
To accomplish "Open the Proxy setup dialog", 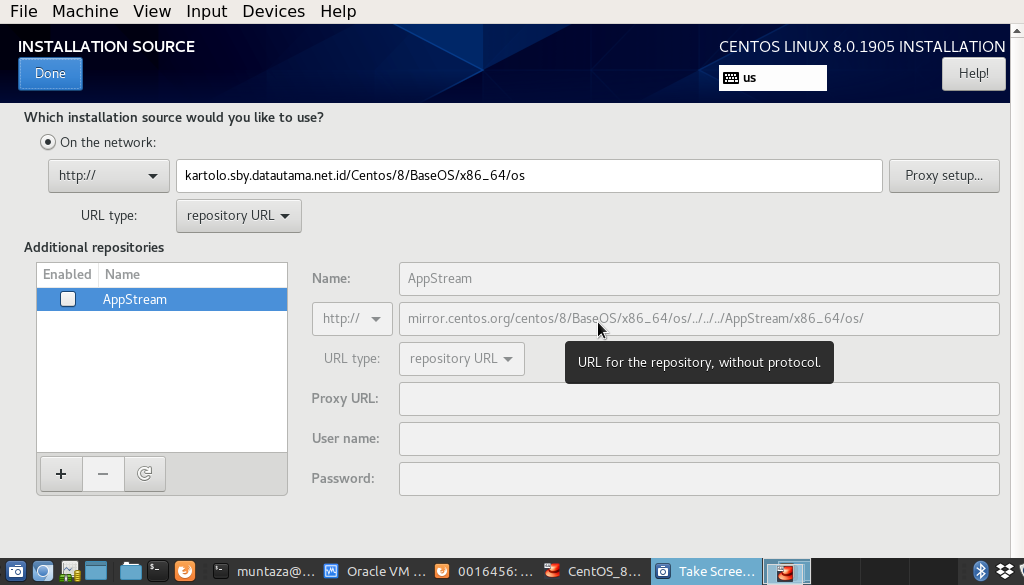I will [943, 175].
